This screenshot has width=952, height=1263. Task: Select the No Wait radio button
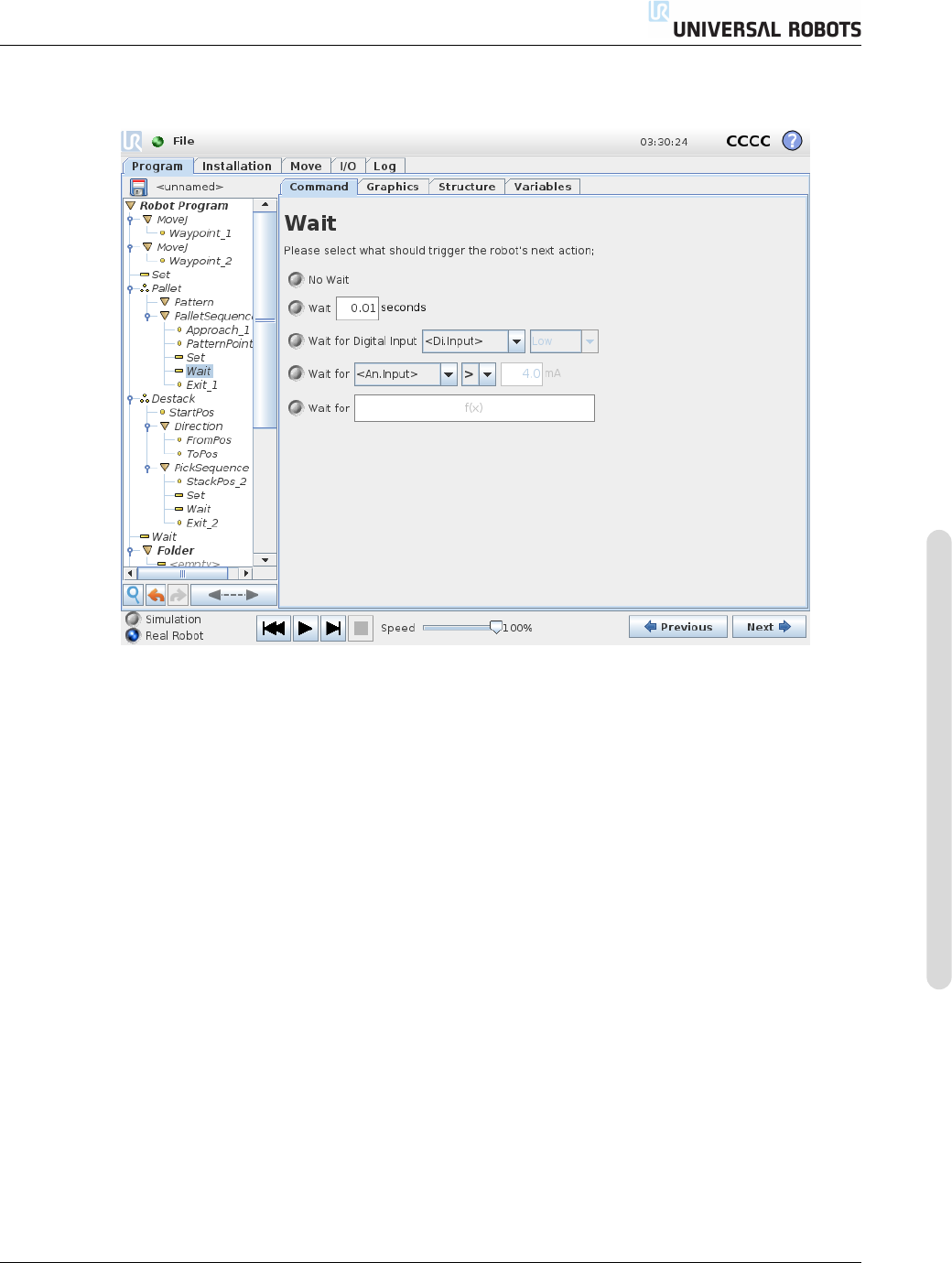click(296, 279)
